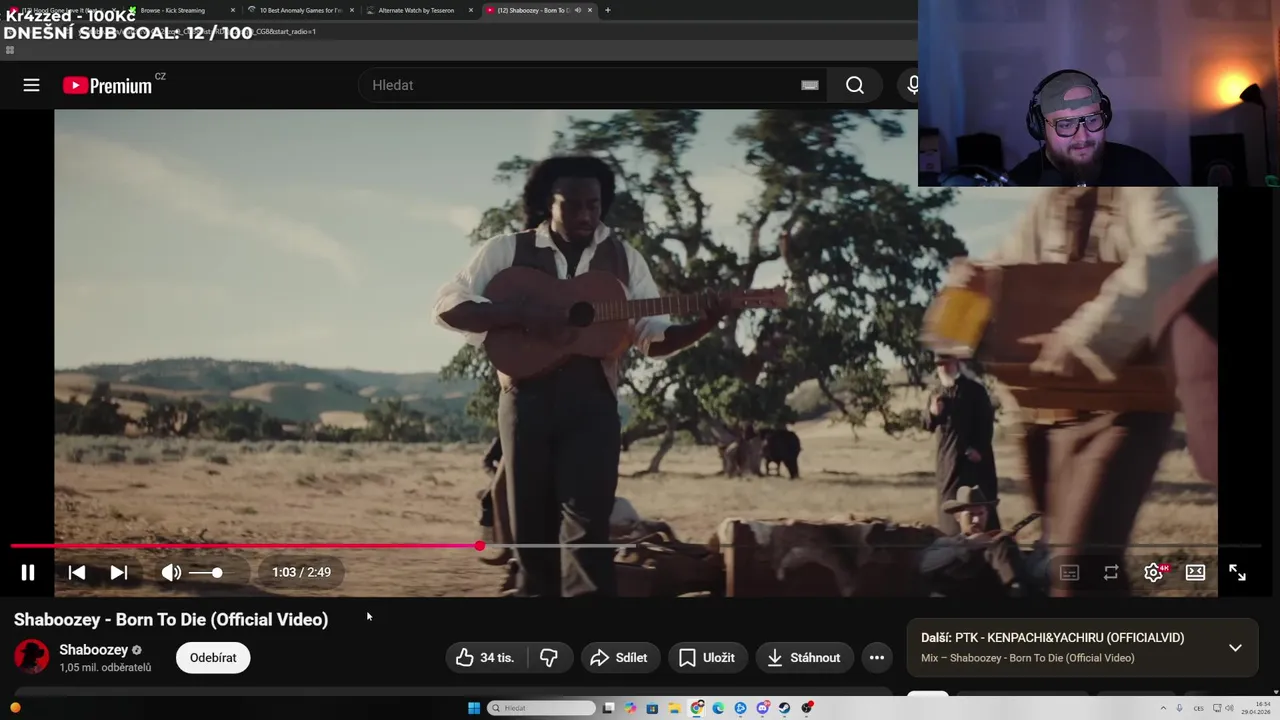Open the Copilot colorful taskbar icon
The width and height of the screenshot is (1280, 720).
tap(630, 708)
